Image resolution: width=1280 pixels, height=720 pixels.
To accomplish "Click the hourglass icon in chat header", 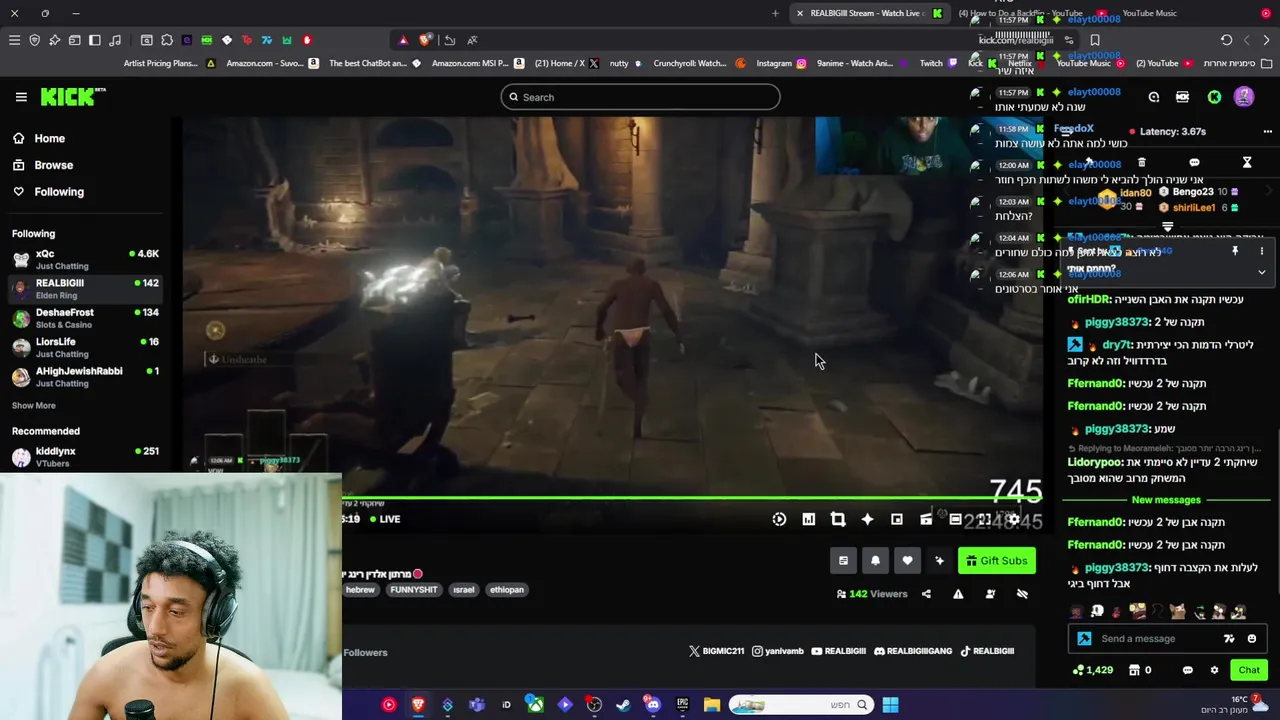I will pyautogui.click(x=1247, y=162).
